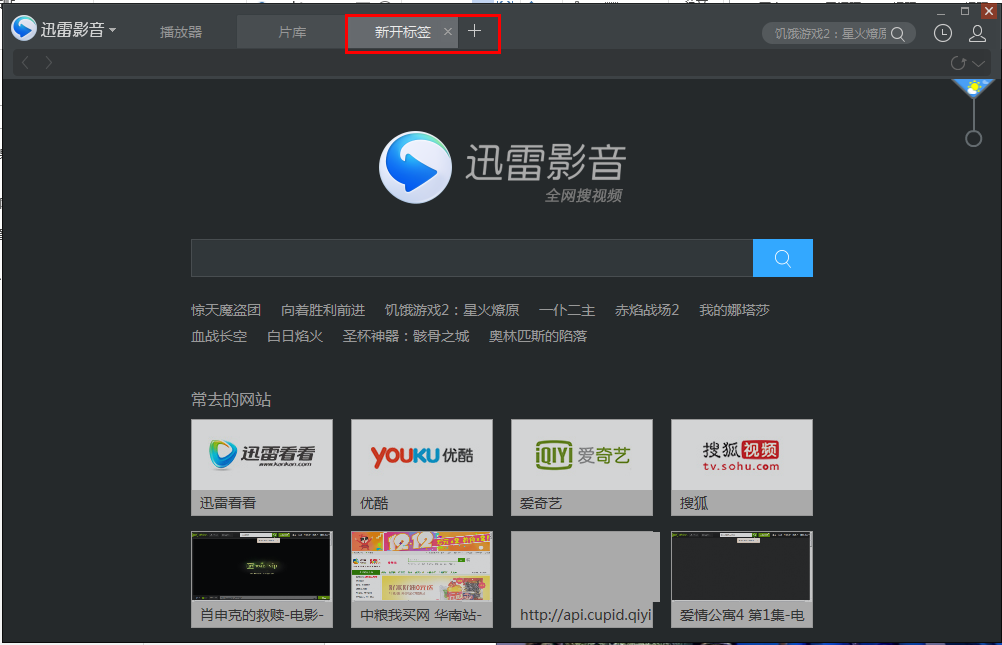
Task: Select the 新开标签 tab
Action: pyautogui.click(x=403, y=32)
